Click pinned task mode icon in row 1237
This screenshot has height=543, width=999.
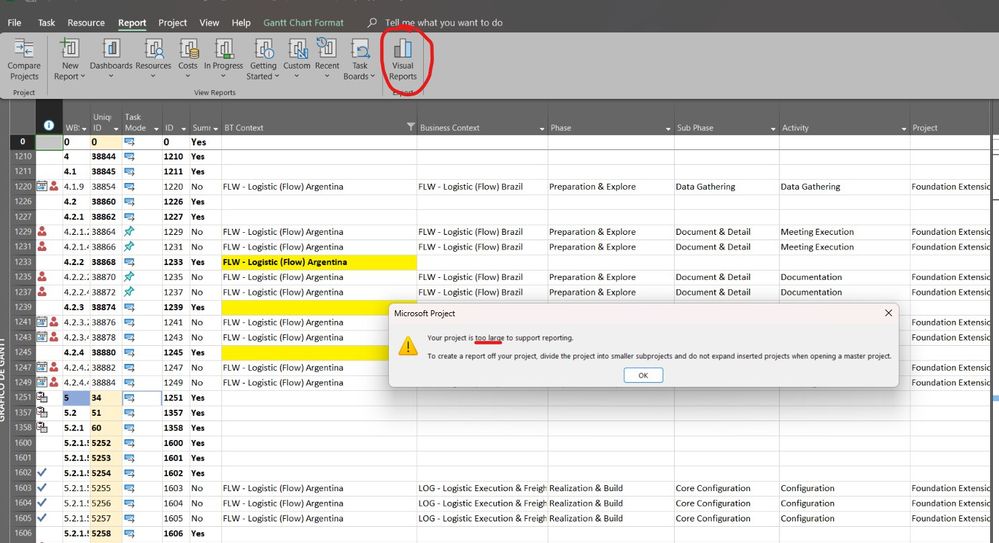tap(129, 292)
